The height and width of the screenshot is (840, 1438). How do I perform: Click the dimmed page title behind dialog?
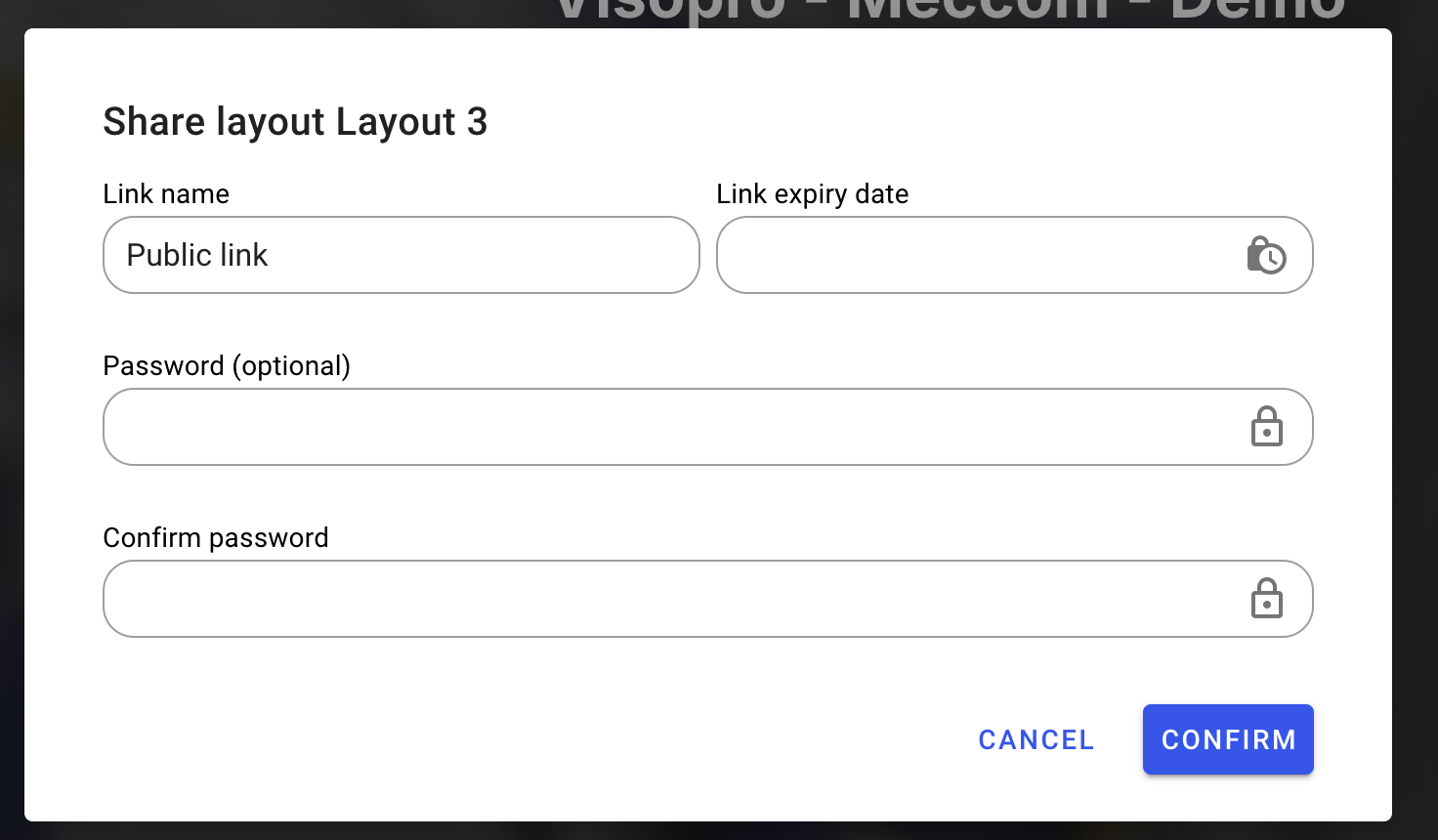948,12
